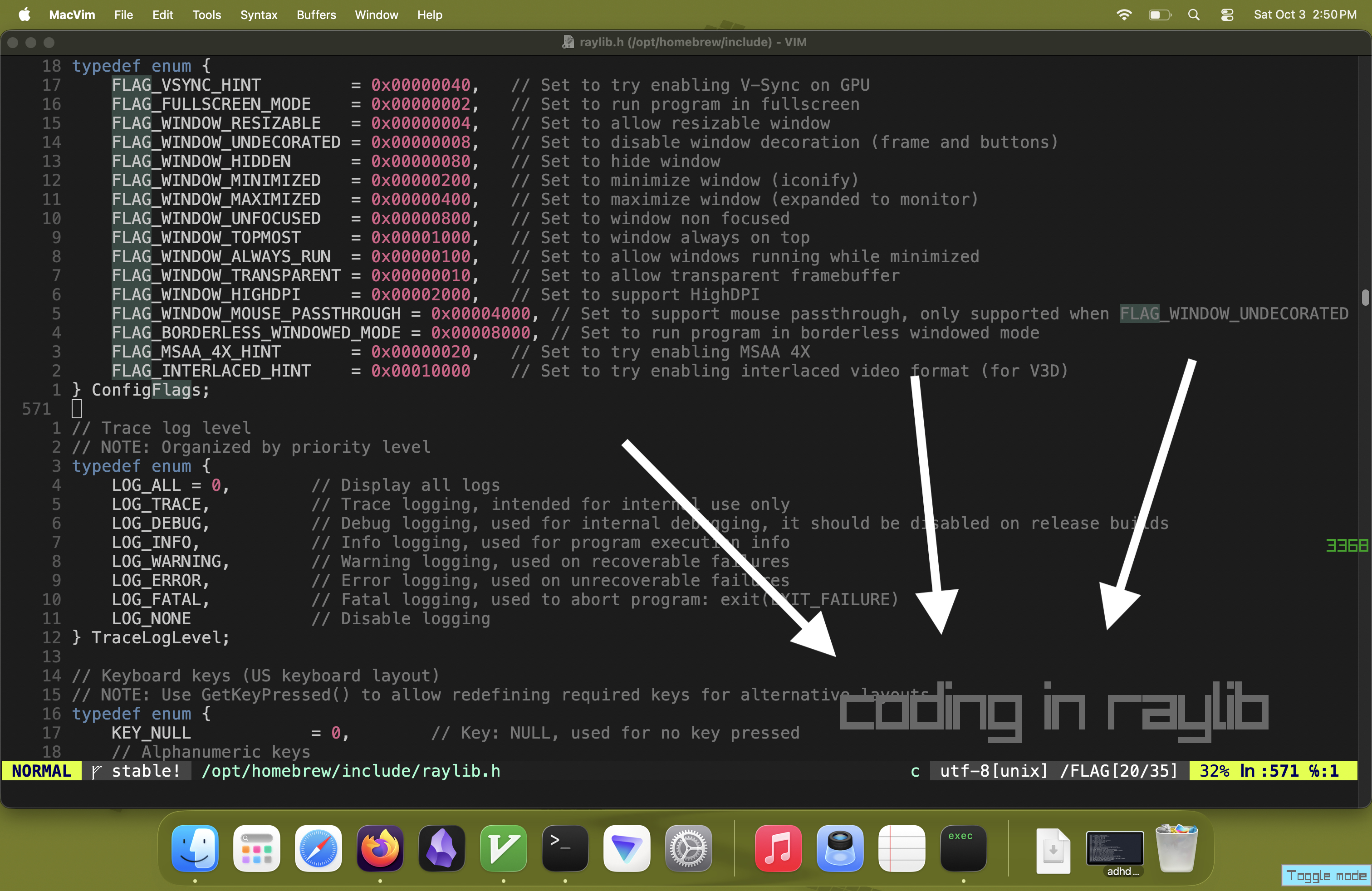Open the Proton VPN dock icon
Image resolution: width=1372 pixels, height=891 pixels.
pos(627,848)
